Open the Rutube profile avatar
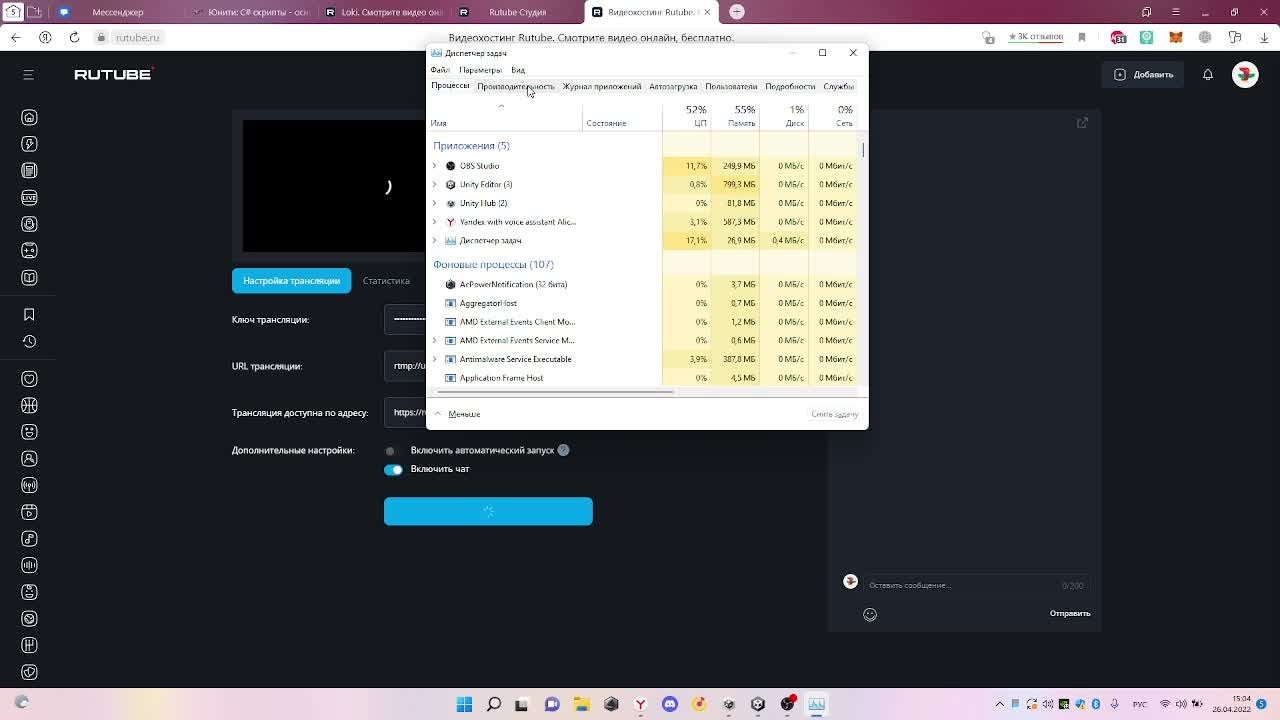Image resolution: width=1280 pixels, height=720 pixels. point(1245,74)
